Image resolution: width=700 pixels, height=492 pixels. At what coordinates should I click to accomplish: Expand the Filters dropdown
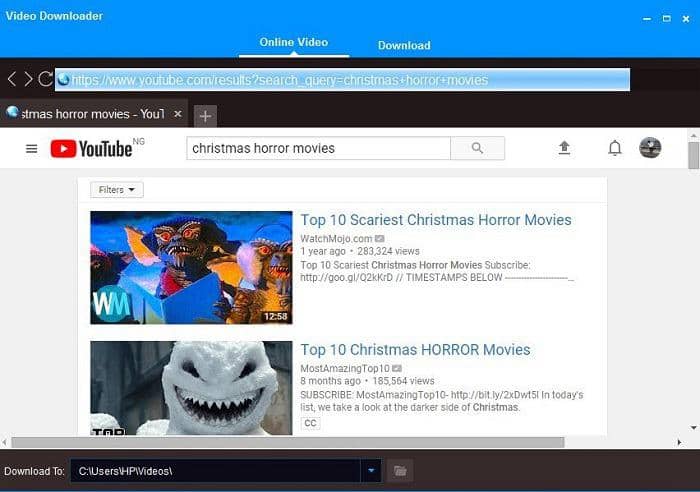click(117, 190)
